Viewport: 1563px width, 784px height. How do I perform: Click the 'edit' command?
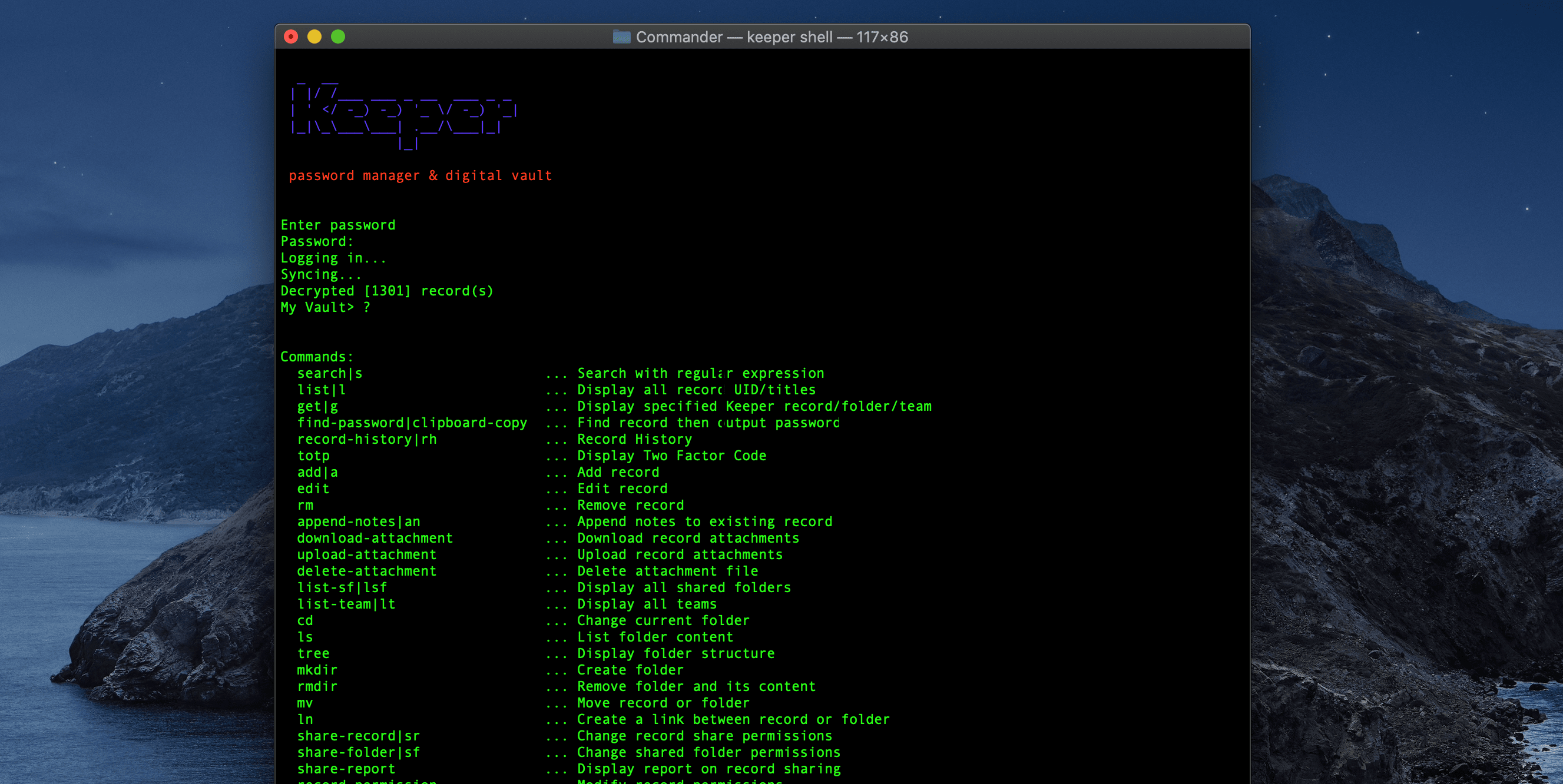(313, 489)
